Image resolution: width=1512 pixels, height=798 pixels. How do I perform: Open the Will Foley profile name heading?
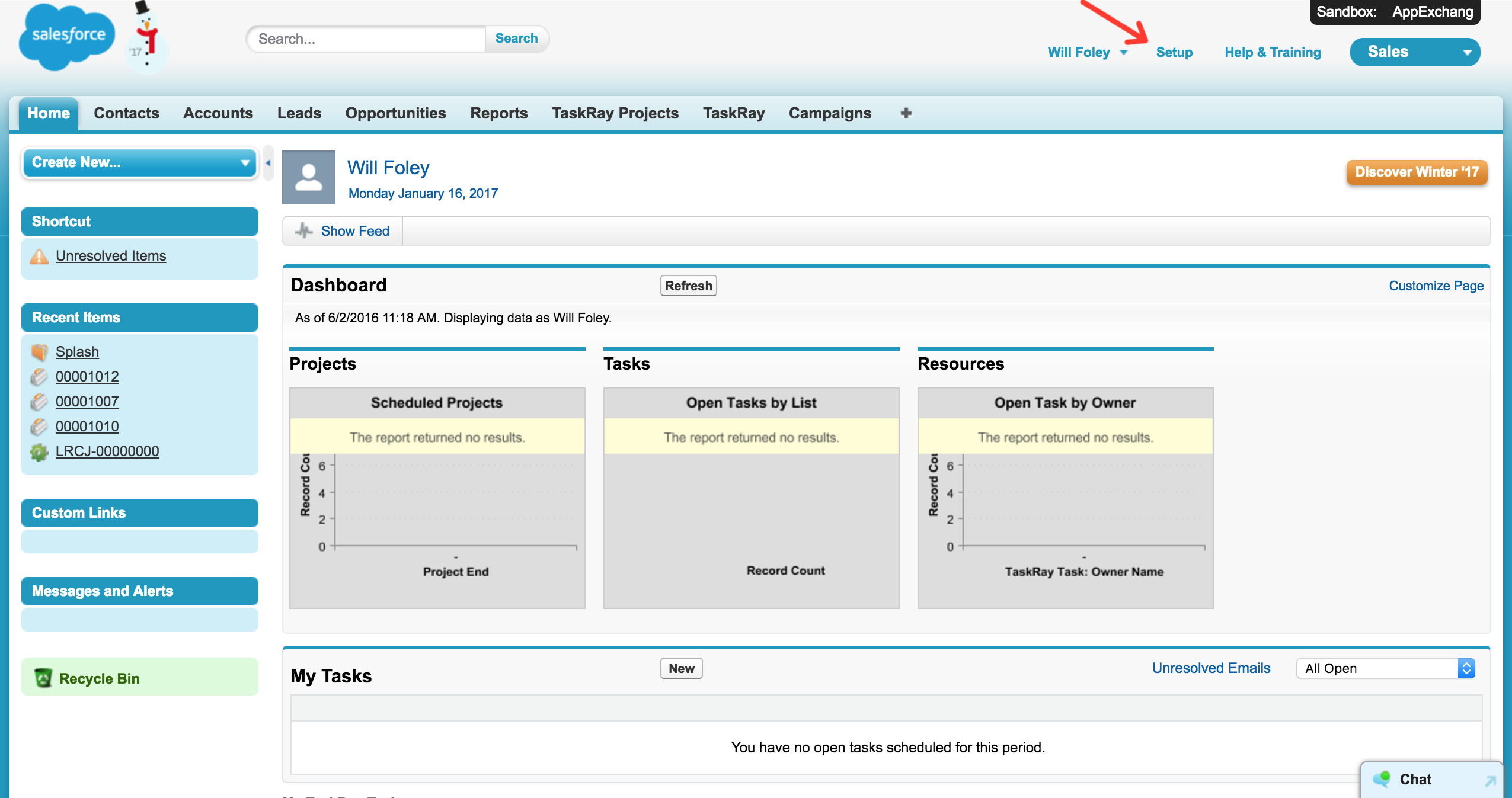pyautogui.click(x=388, y=168)
